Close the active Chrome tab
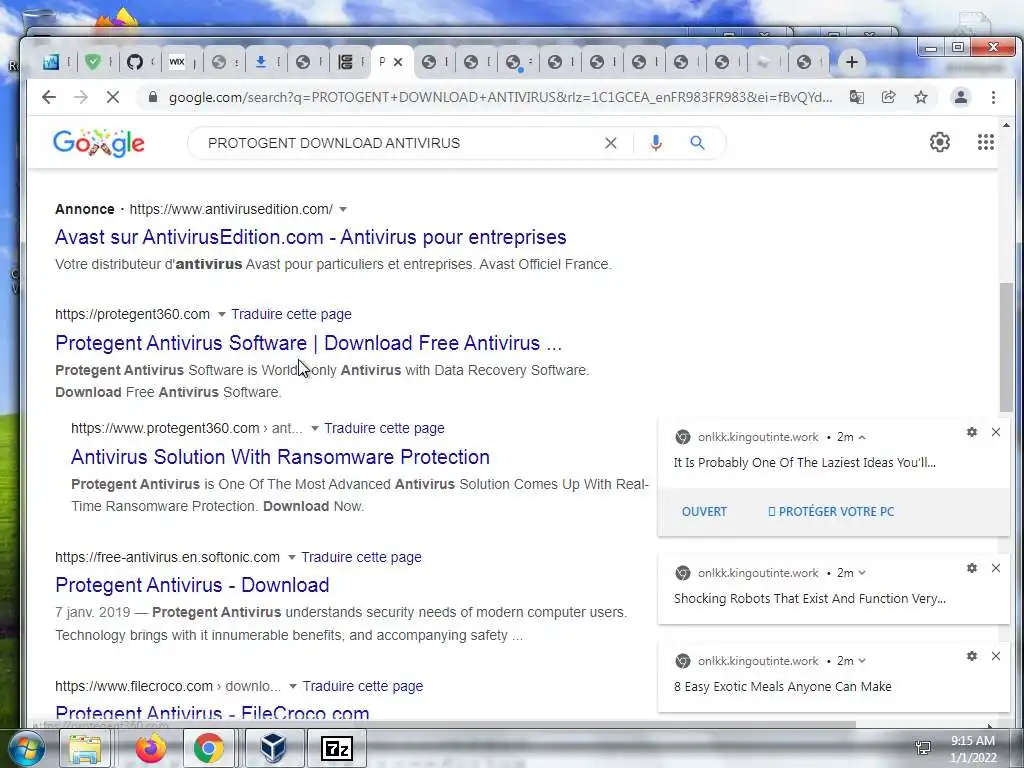The image size is (1024, 768). (398, 62)
